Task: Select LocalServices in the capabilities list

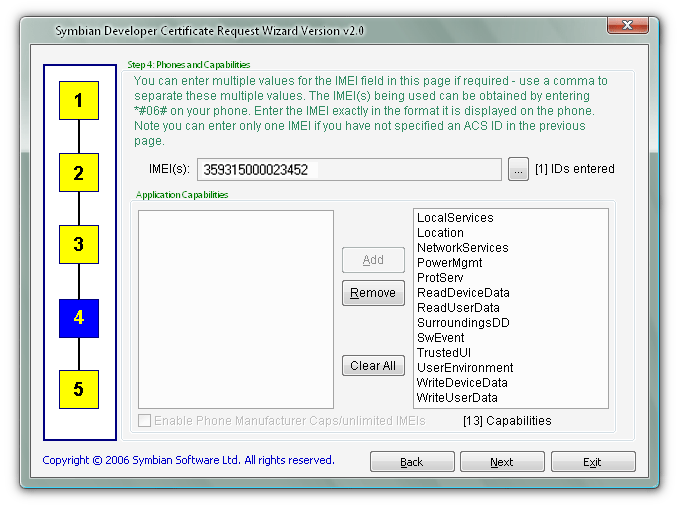Action: pyautogui.click(x=455, y=218)
